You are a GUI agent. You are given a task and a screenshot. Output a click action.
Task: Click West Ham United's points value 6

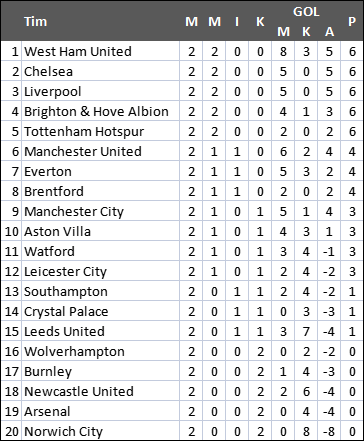coord(352,51)
